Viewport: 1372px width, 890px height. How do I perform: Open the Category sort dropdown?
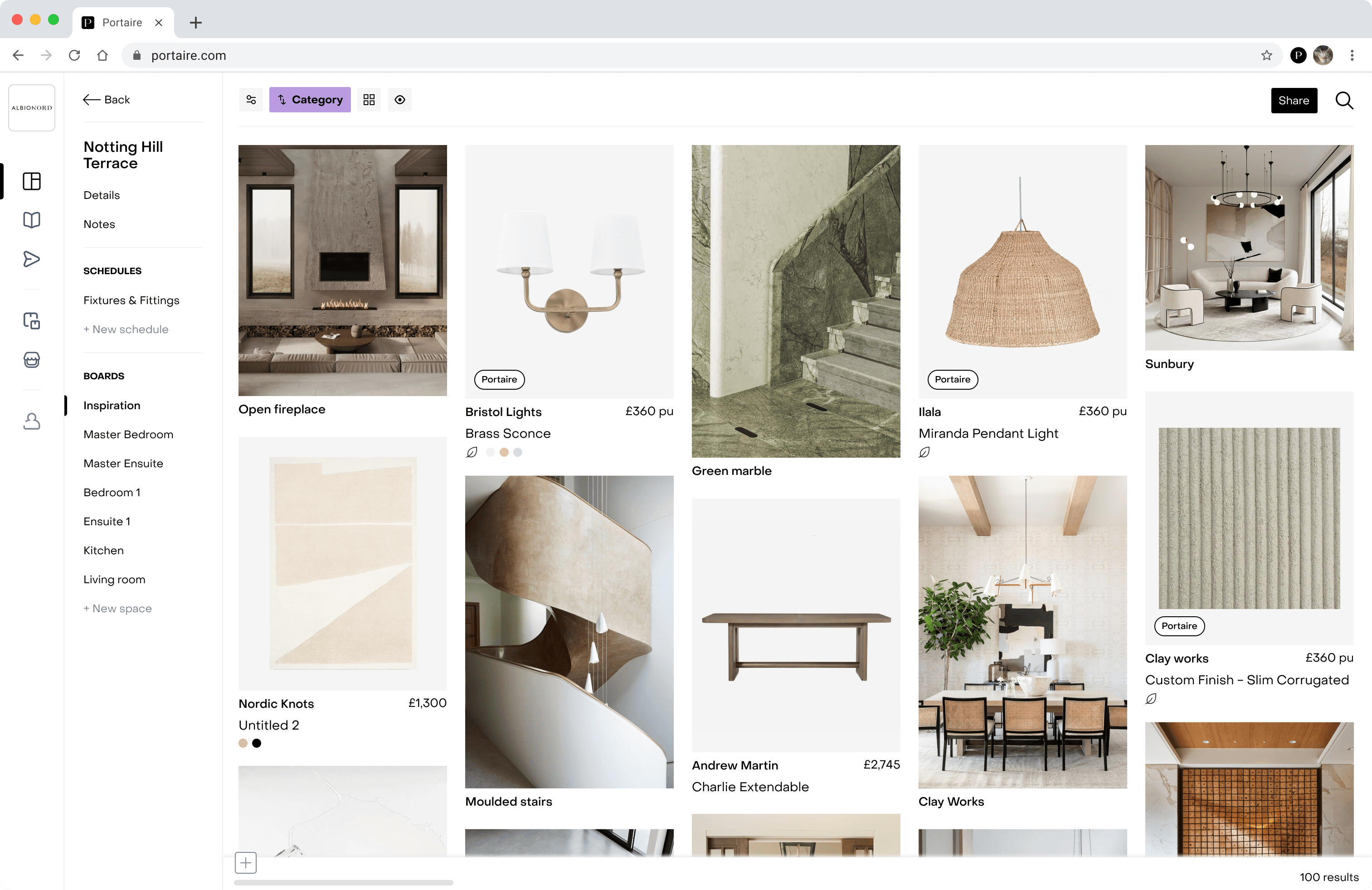point(310,100)
